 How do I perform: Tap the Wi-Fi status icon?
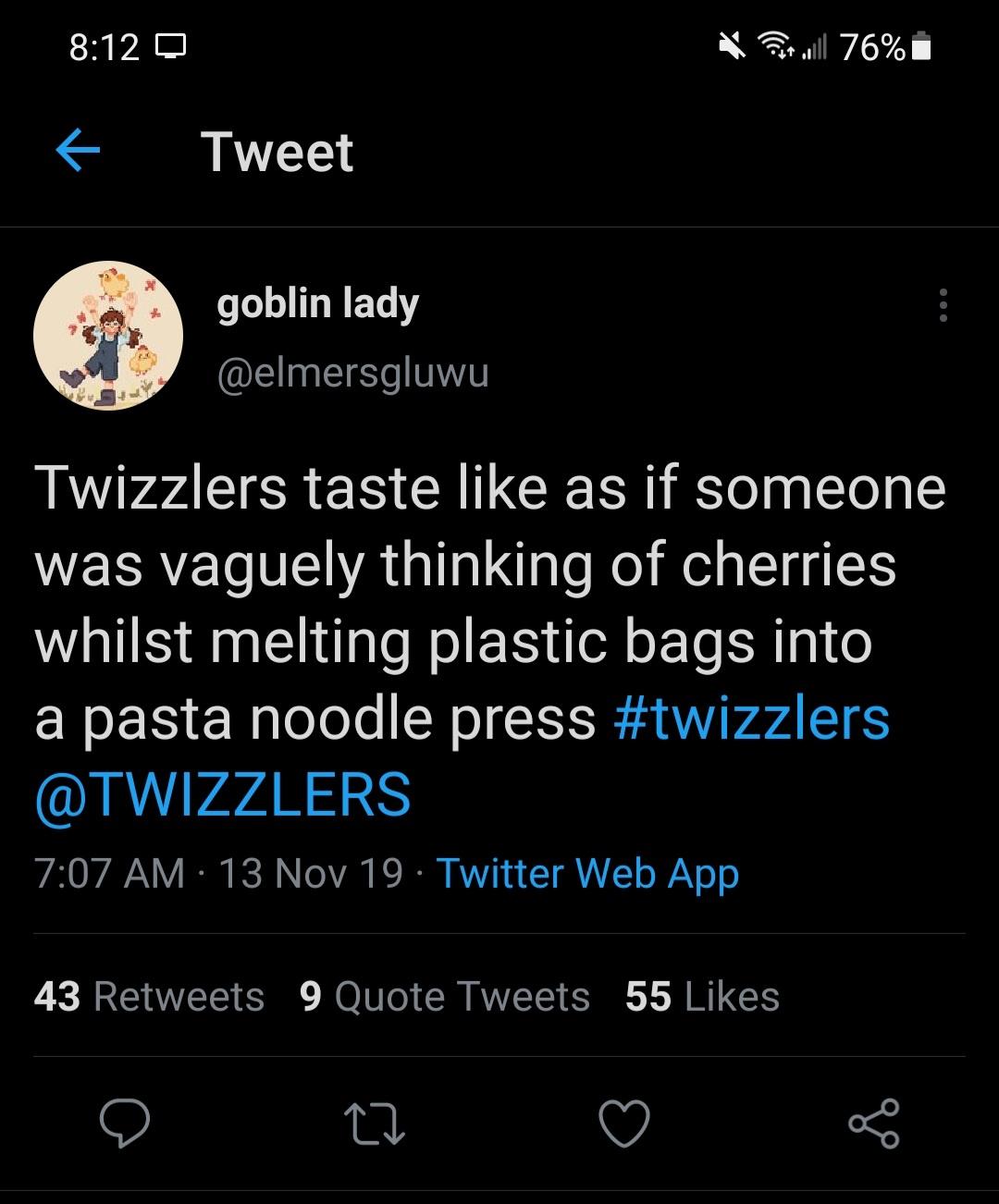coord(775,45)
